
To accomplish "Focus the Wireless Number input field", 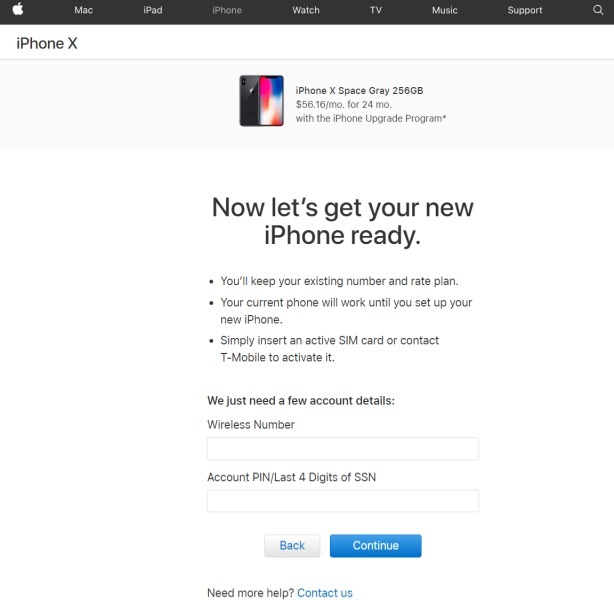I will (342, 449).
